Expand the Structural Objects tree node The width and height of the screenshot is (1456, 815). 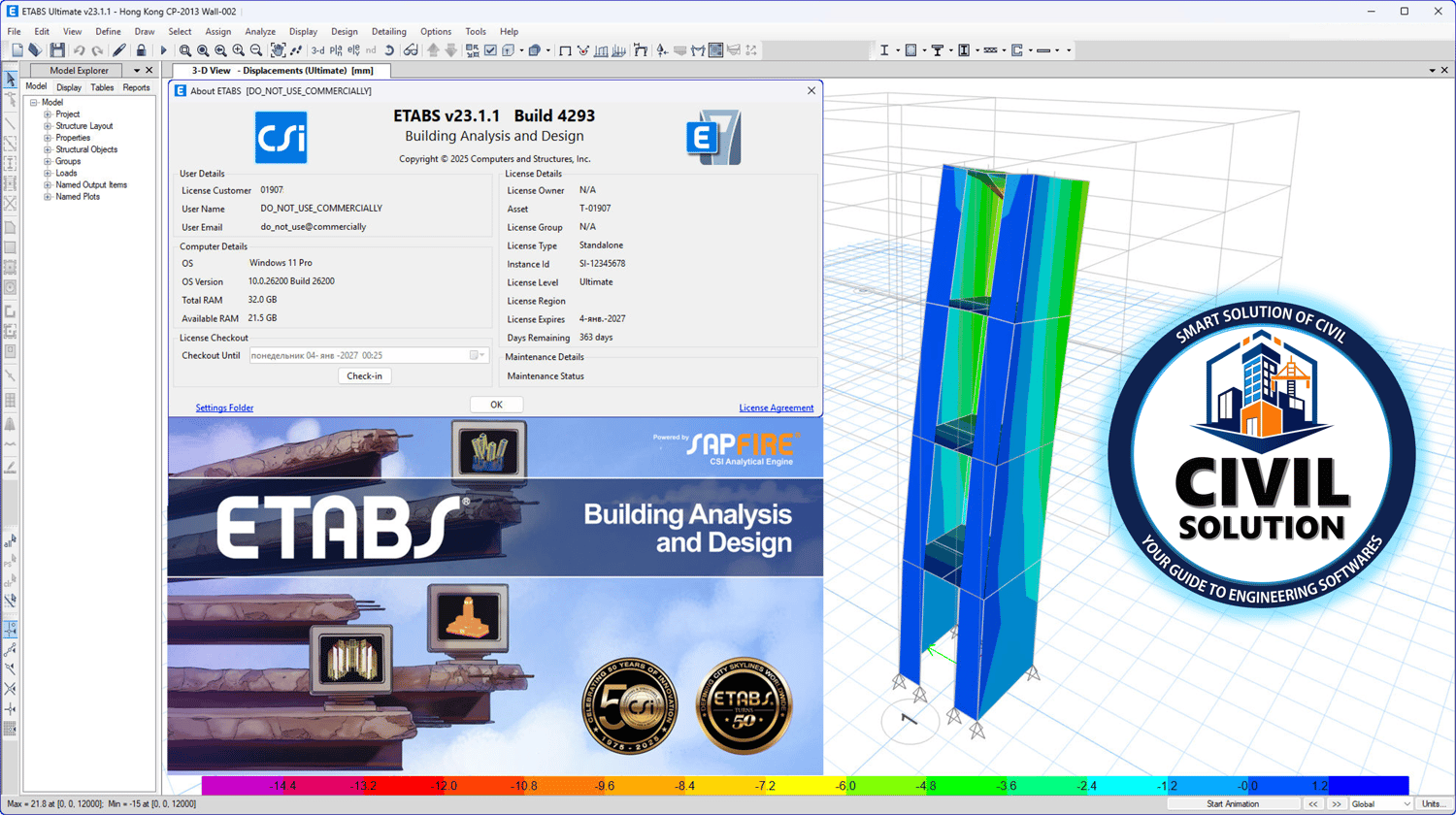[48, 149]
